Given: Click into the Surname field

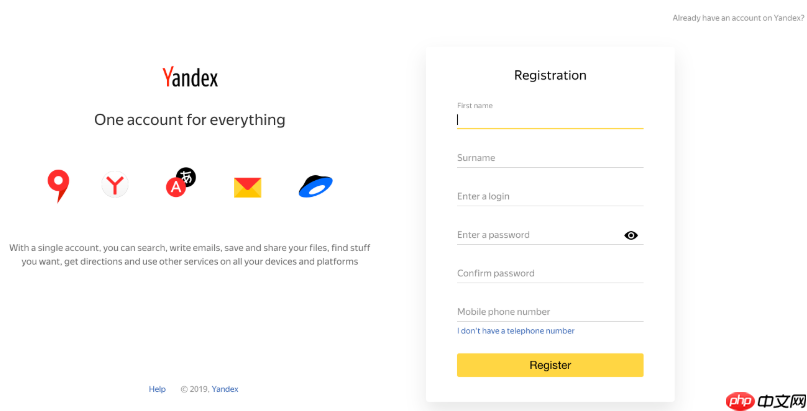Looking at the screenshot, I should click(549, 158).
